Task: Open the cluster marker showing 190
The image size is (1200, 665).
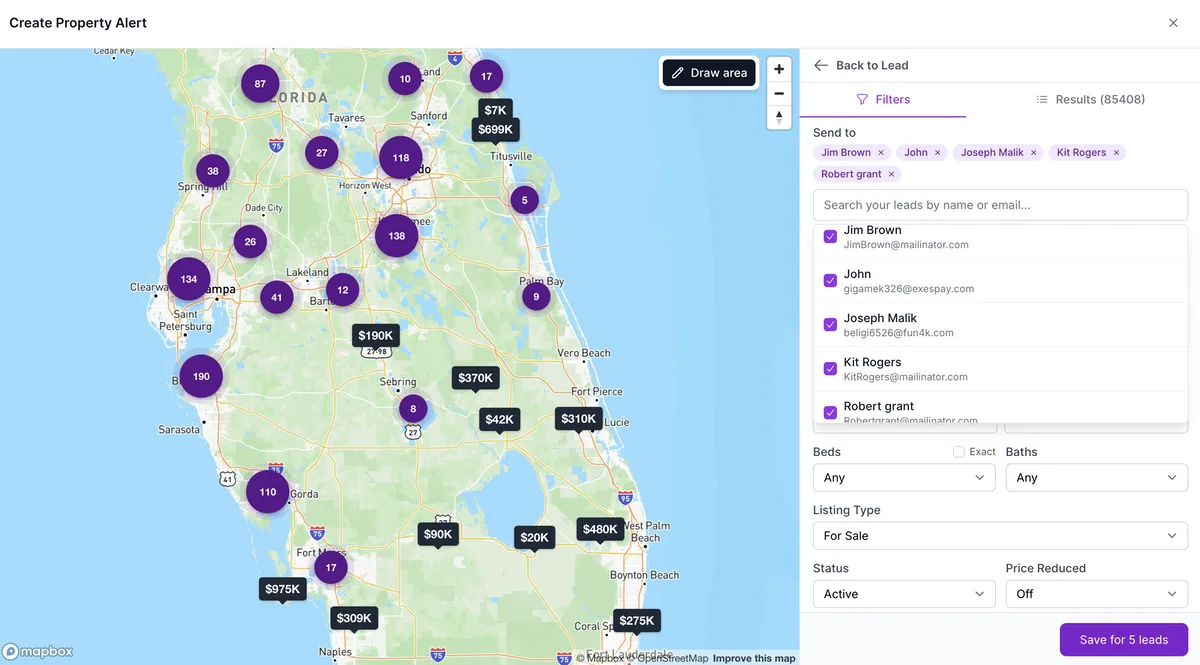Action: tap(201, 376)
